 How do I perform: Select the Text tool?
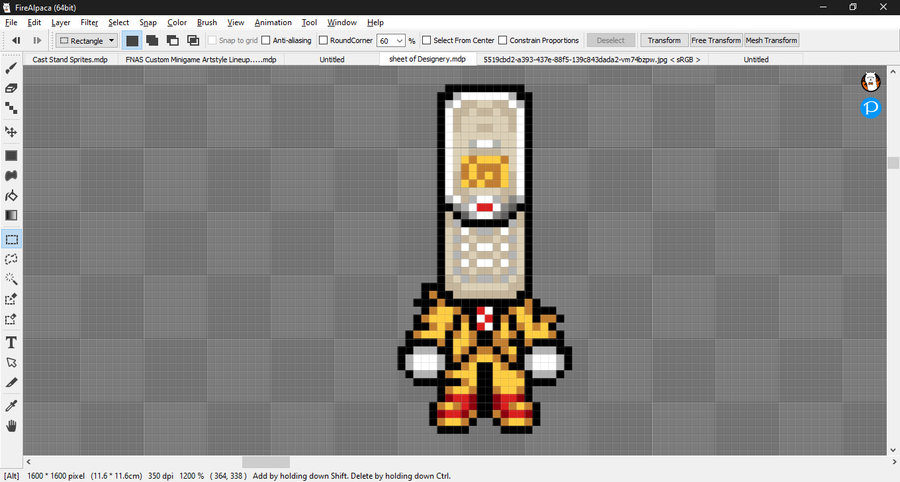pyautogui.click(x=11, y=343)
